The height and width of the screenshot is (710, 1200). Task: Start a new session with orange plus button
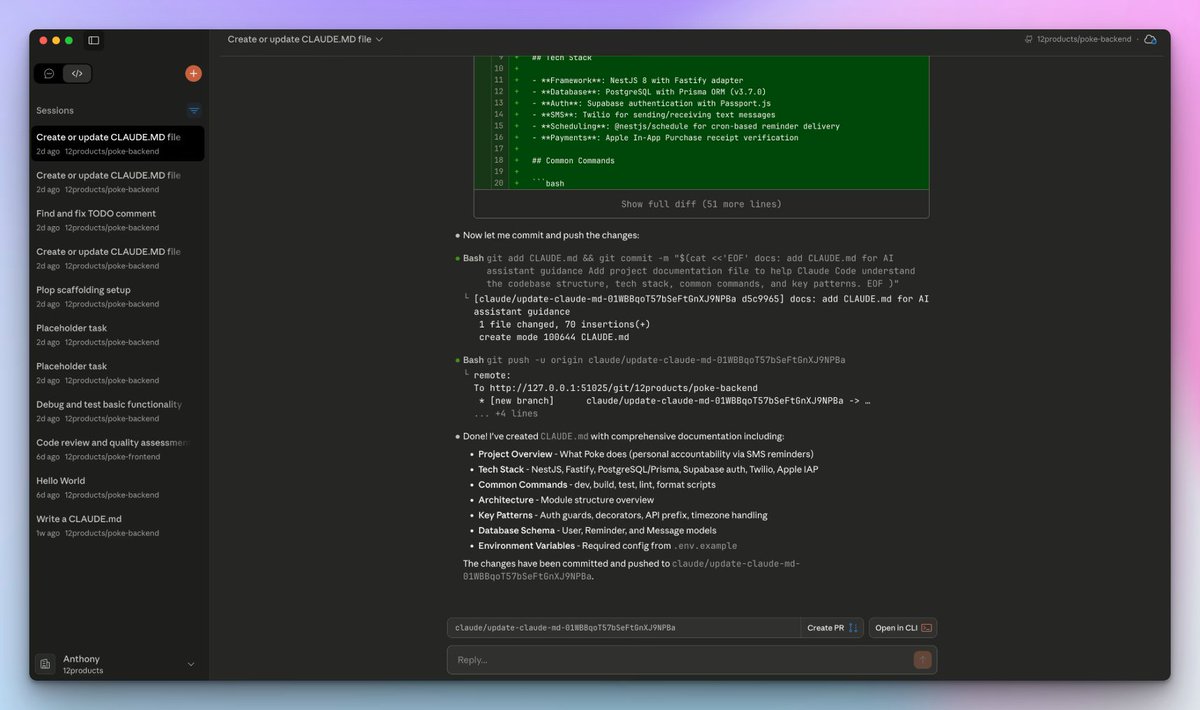tap(193, 73)
